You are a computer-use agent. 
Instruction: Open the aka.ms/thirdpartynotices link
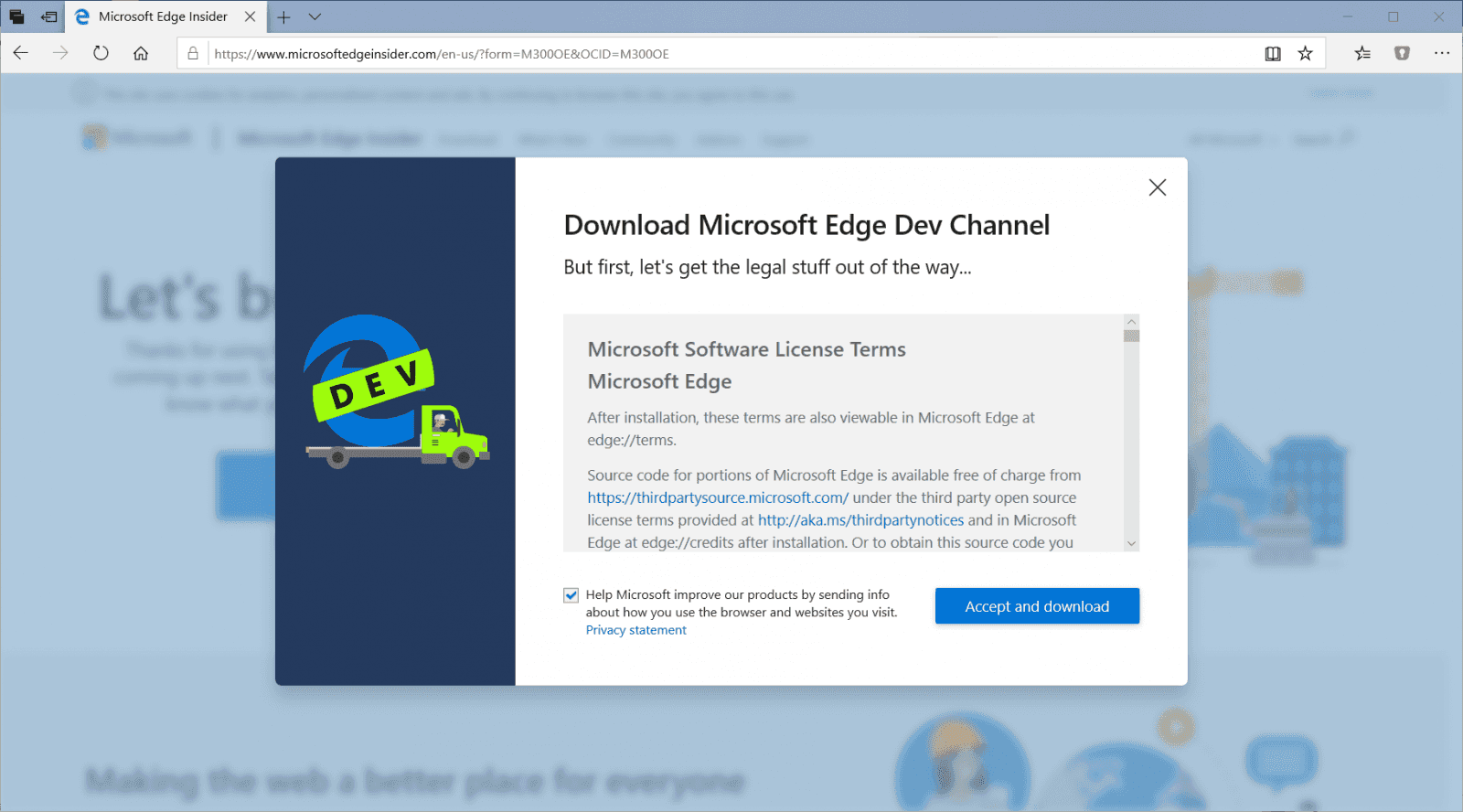coord(860,520)
